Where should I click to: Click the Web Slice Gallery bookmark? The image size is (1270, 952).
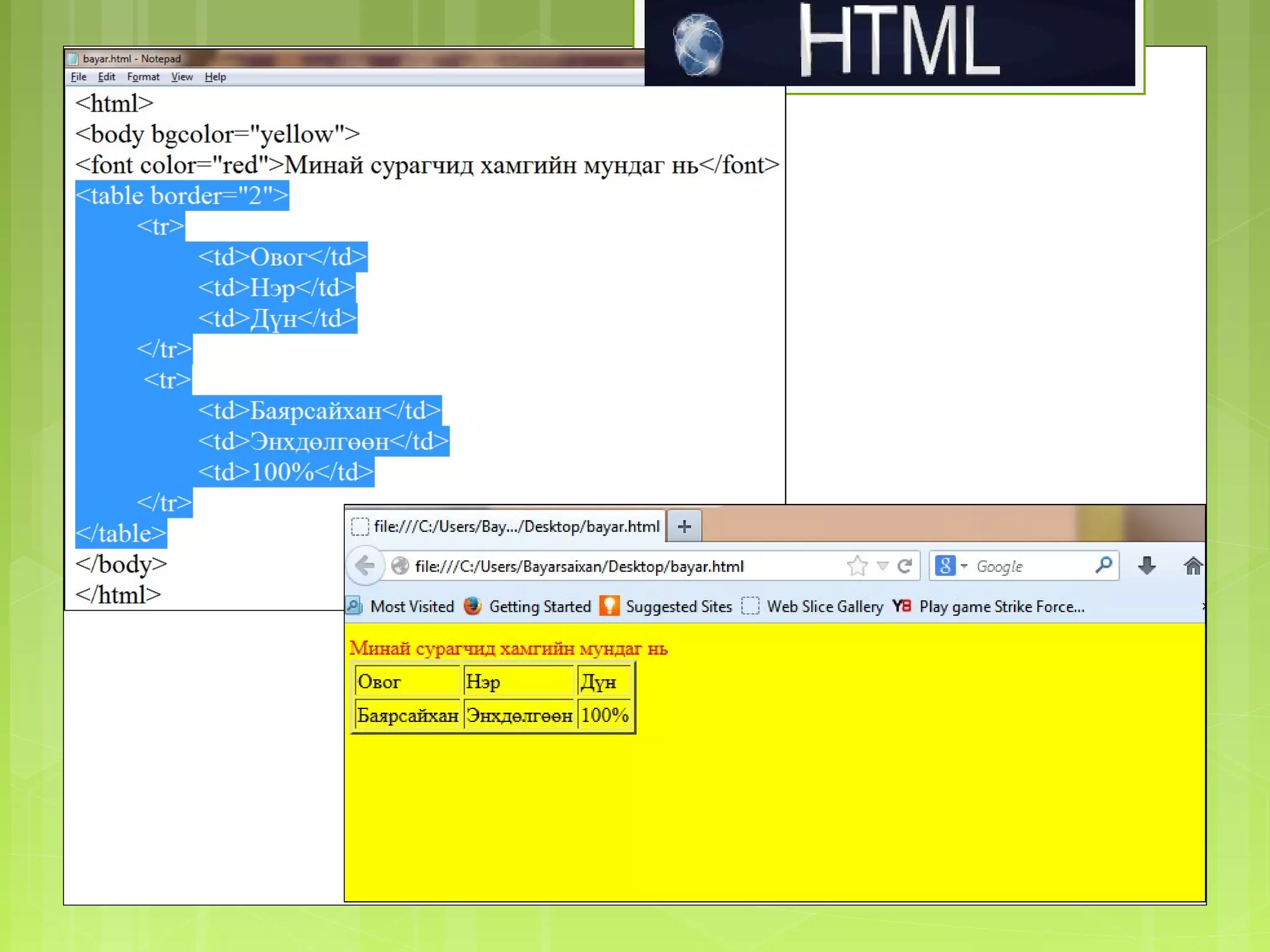click(824, 607)
